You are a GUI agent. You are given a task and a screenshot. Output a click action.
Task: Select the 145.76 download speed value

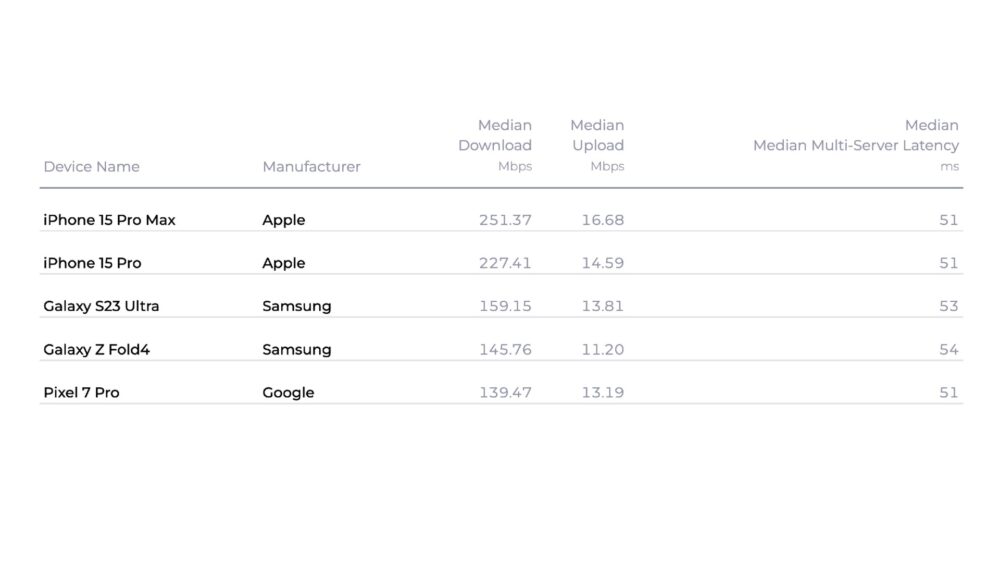505,349
